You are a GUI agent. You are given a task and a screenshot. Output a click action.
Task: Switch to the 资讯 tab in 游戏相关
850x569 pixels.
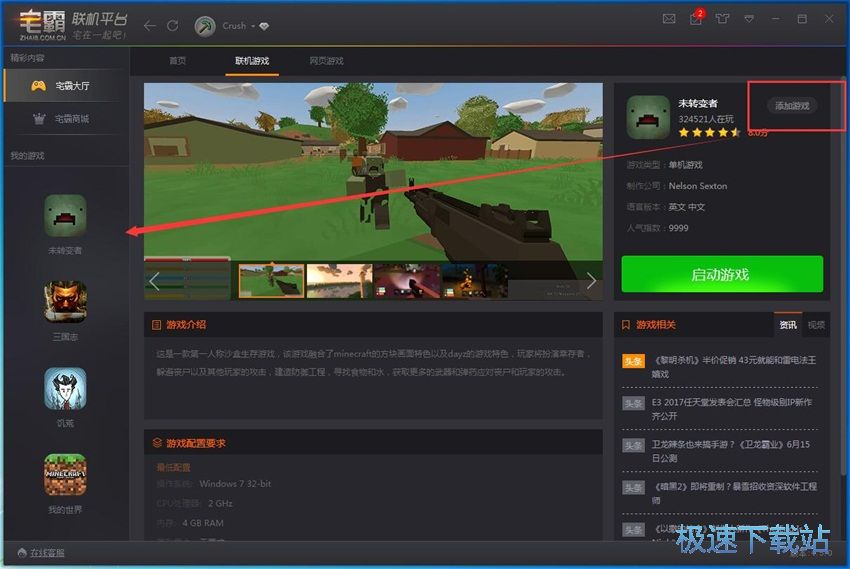point(788,325)
